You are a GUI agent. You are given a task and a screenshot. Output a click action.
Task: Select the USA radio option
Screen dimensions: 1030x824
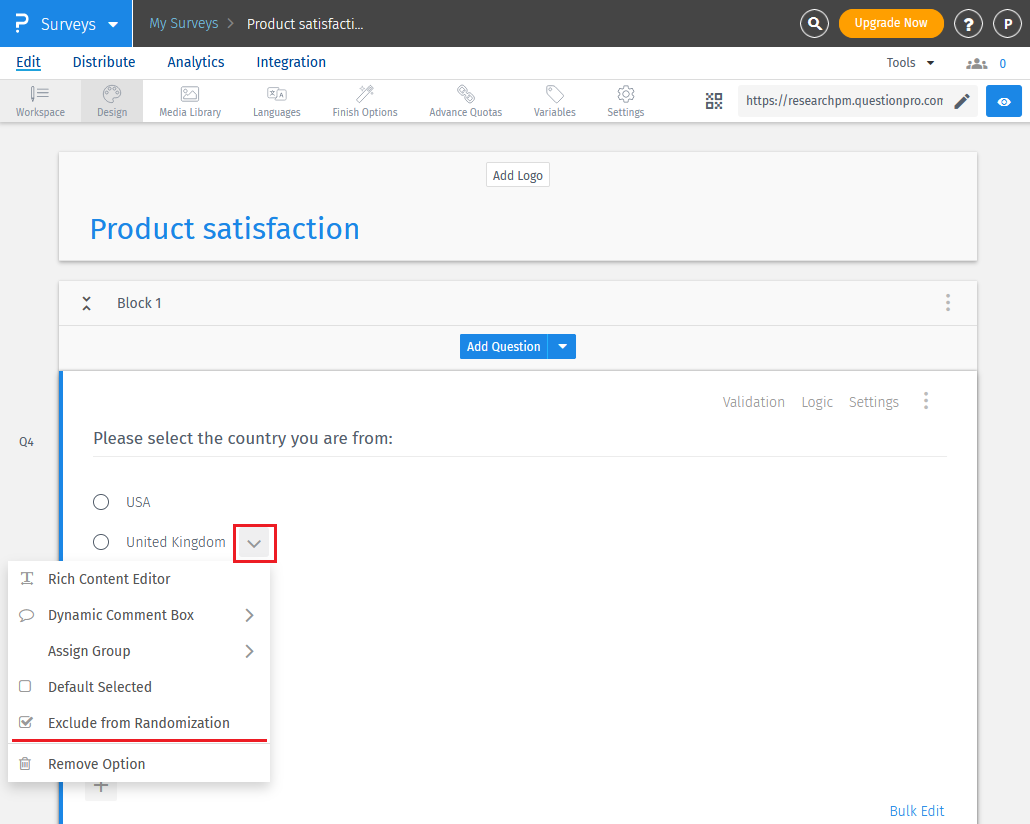(101, 502)
